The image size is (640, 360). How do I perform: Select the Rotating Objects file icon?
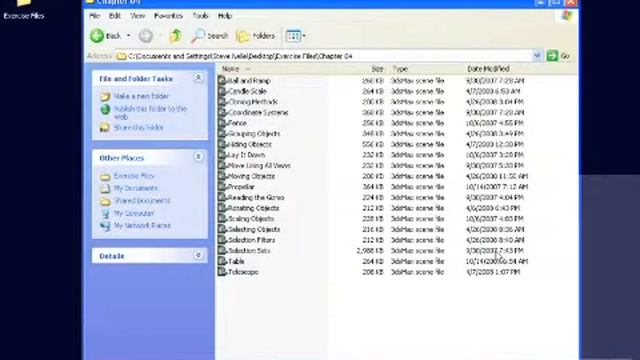tap(222, 208)
